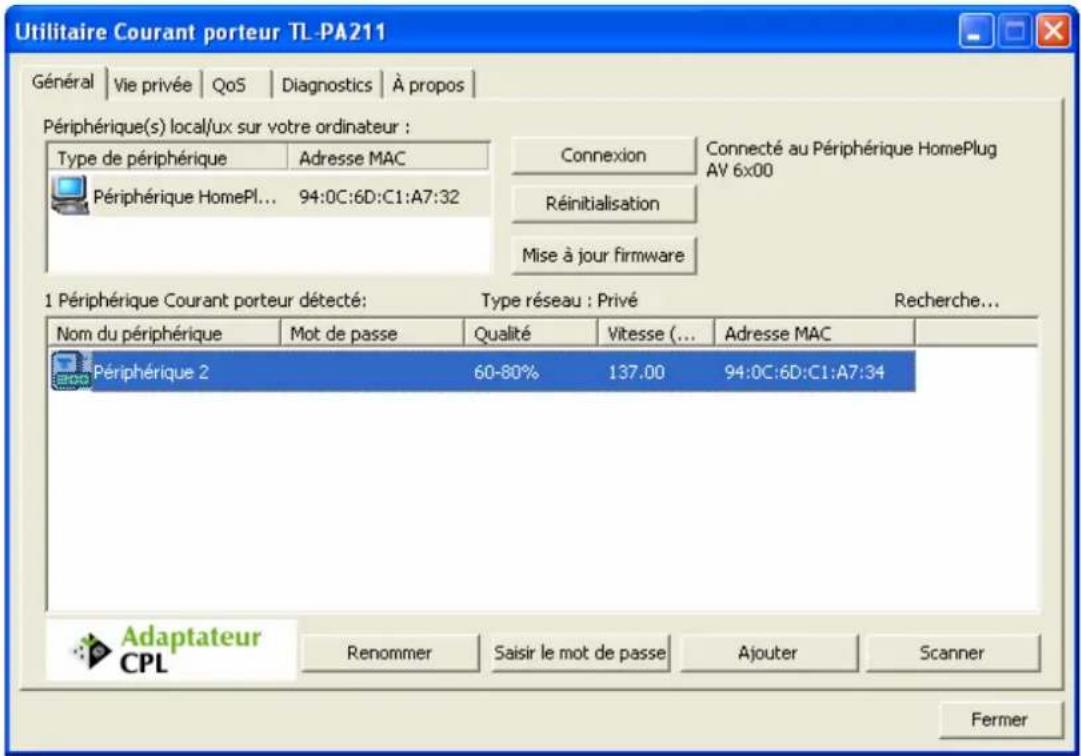Viewport: 1081px width, 756px height.
Task: Click the 137.00 speed value
Action: [x=636, y=372]
